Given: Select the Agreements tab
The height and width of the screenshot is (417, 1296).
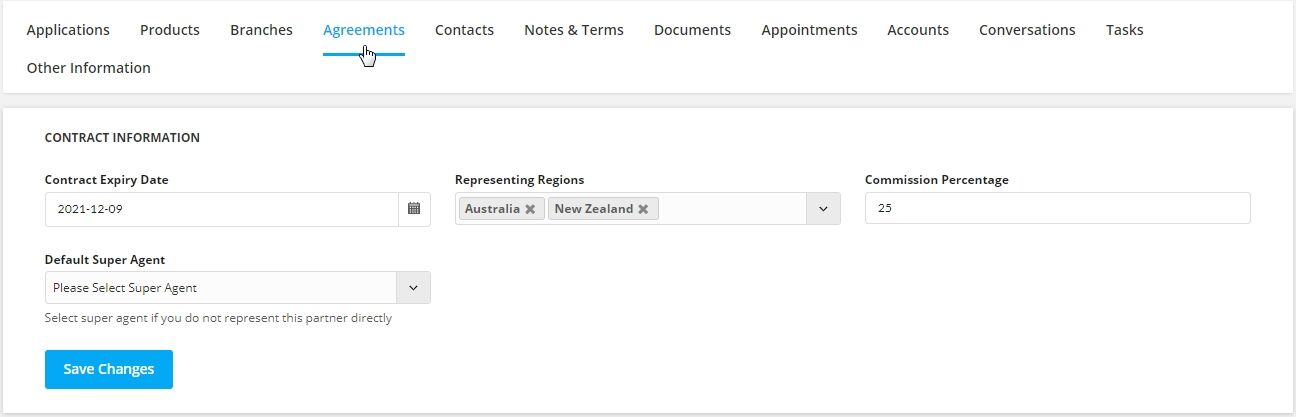Looking at the screenshot, I should pyautogui.click(x=364, y=30).
